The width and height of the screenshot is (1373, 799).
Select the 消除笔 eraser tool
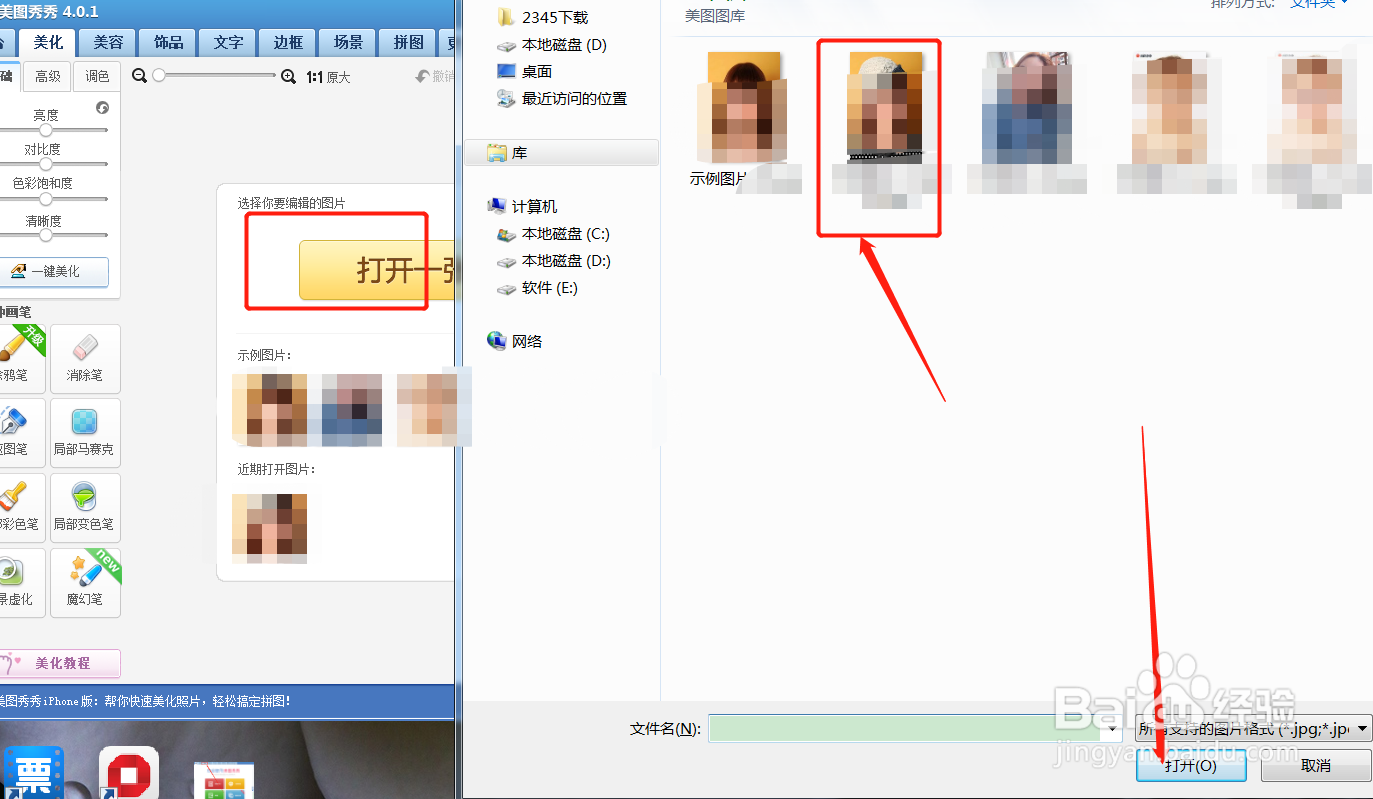coord(85,358)
